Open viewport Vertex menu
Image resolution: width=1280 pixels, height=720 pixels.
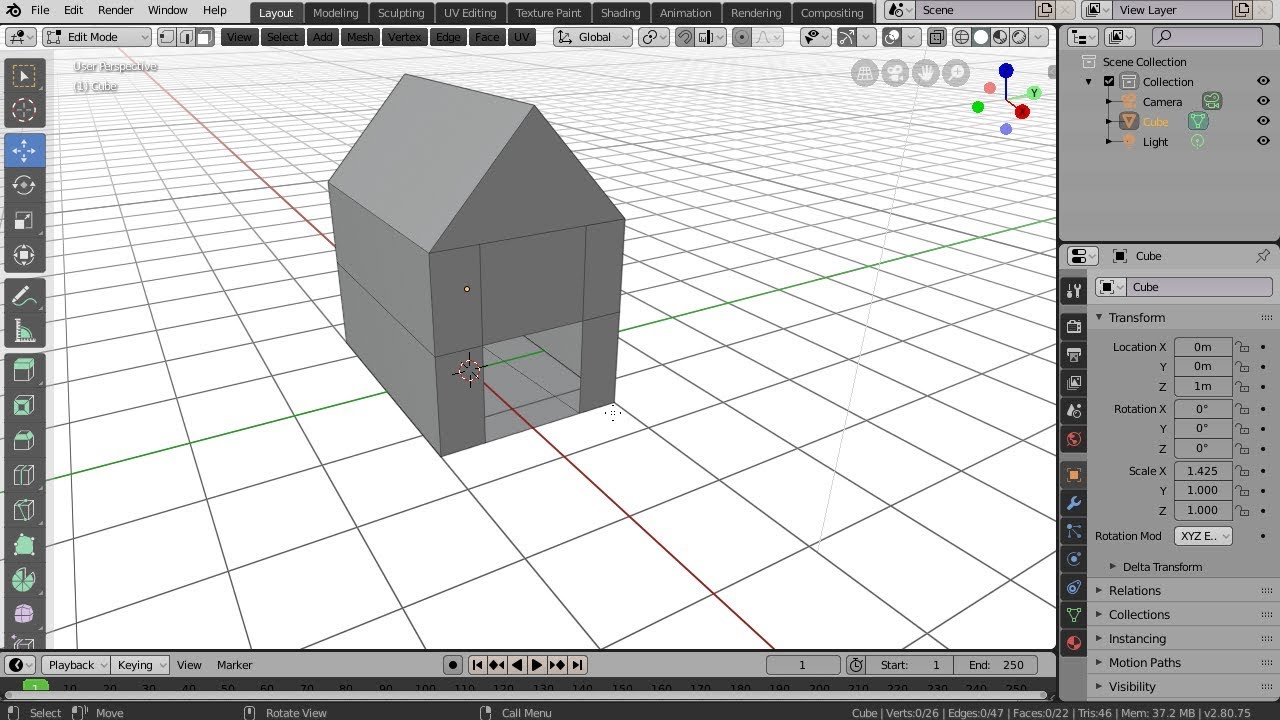[x=404, y=37]
